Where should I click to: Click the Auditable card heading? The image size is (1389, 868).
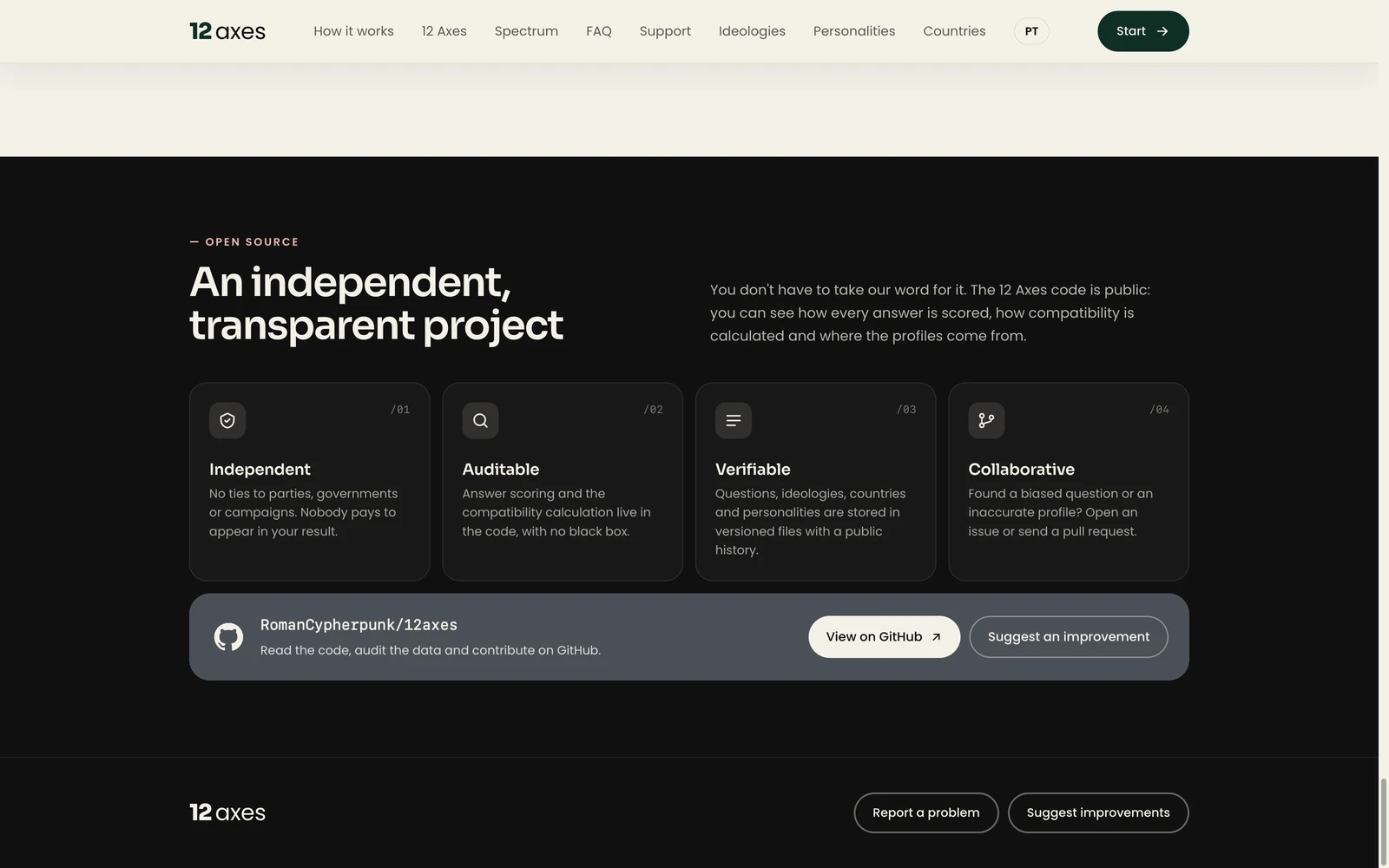500,470
